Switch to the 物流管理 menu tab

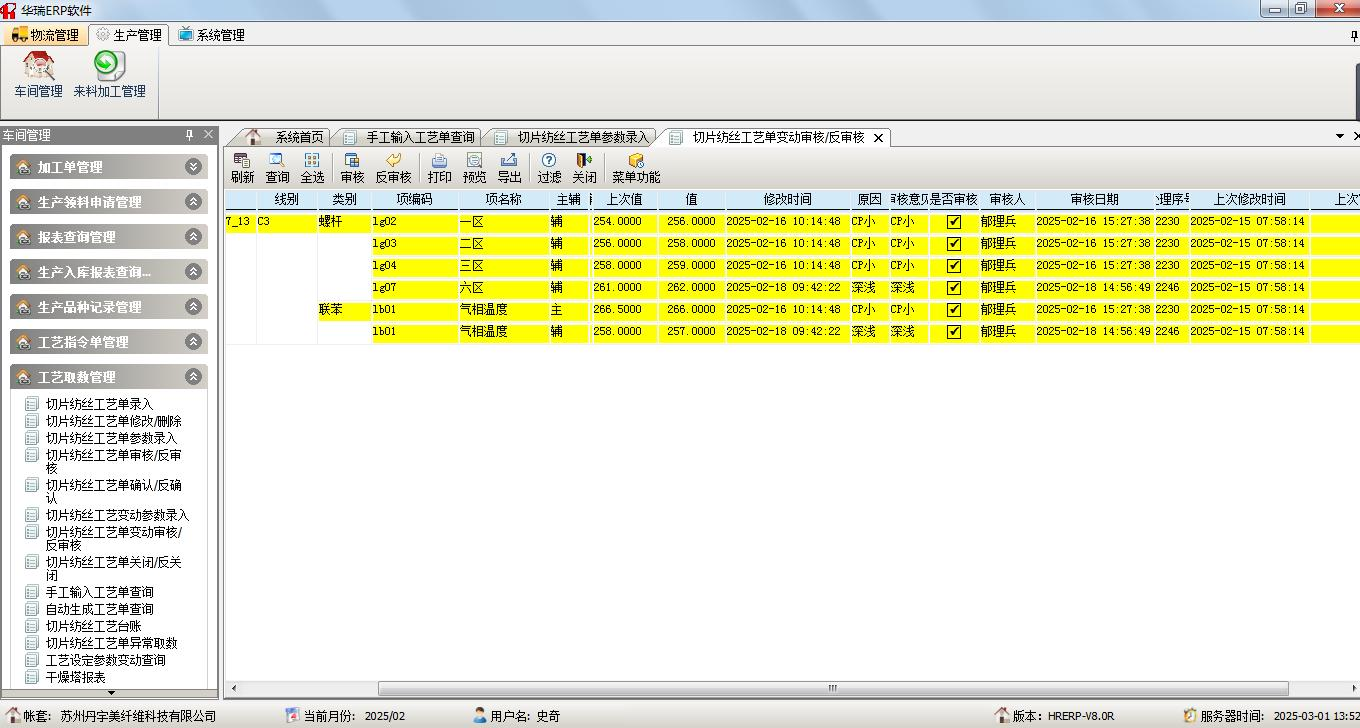(x=45, y=35)
